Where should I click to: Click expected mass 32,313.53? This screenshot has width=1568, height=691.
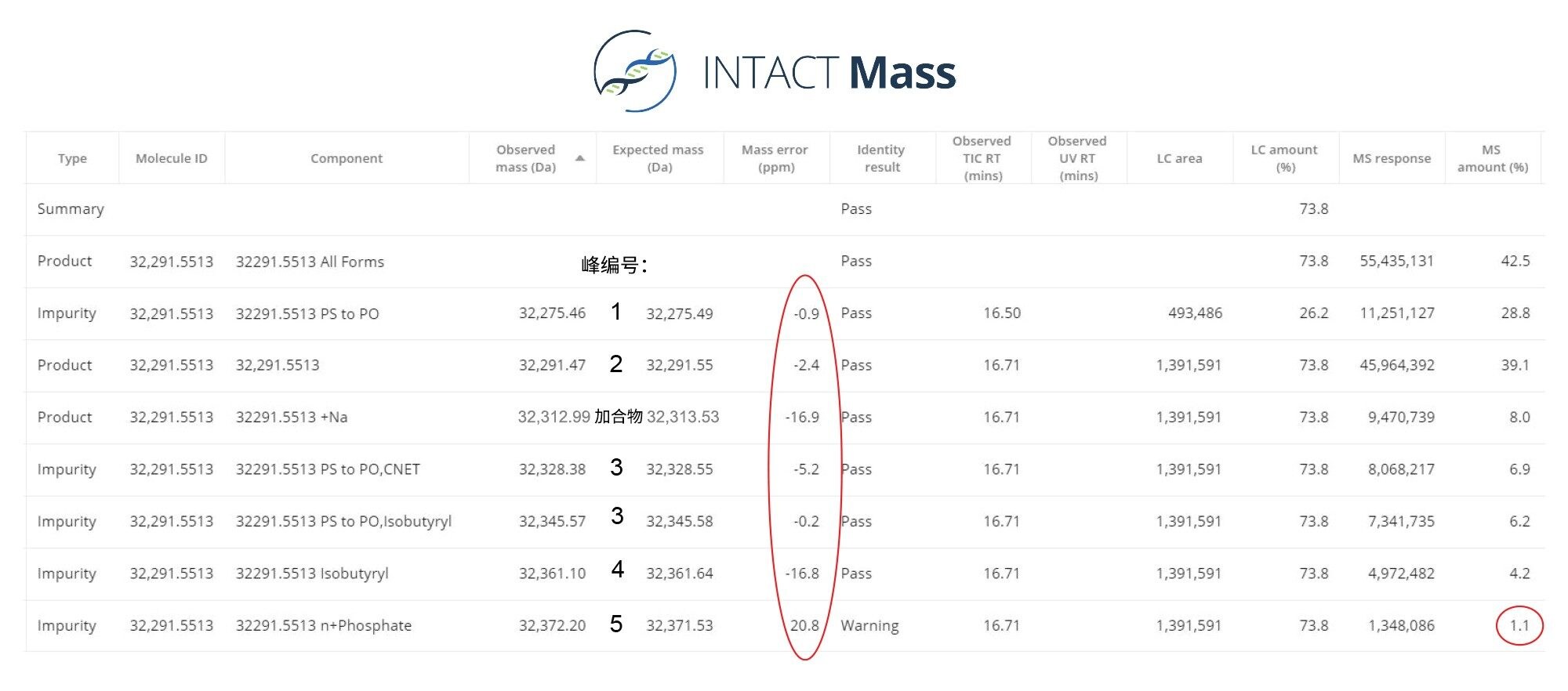tap(683, 418)
